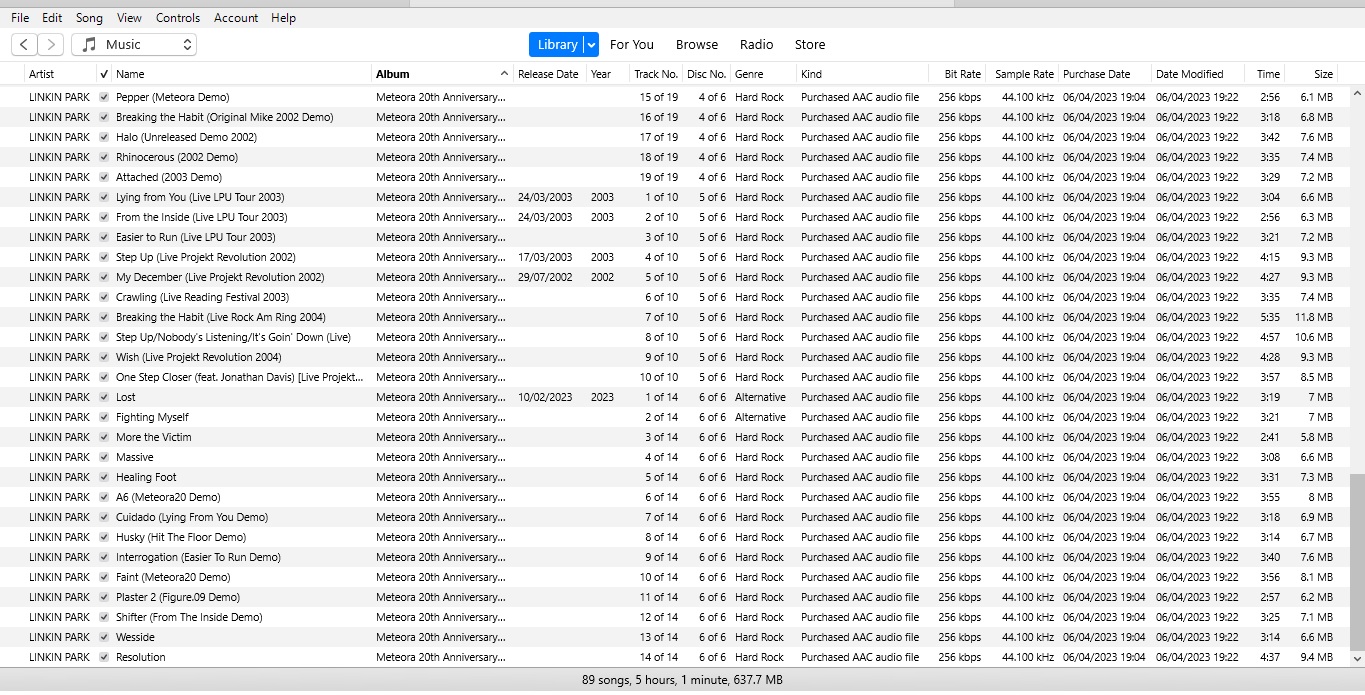
Task: Click the checkmark column header
Action: pos(104,74)
